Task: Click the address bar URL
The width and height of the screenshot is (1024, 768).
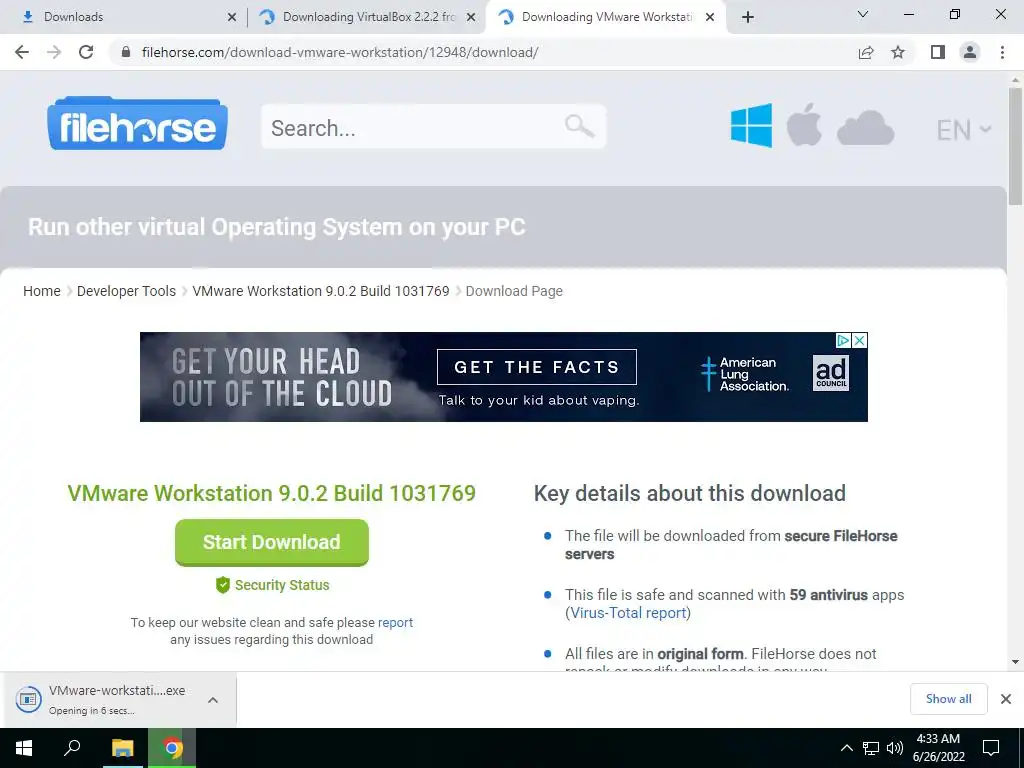Action: click(340, 52)
